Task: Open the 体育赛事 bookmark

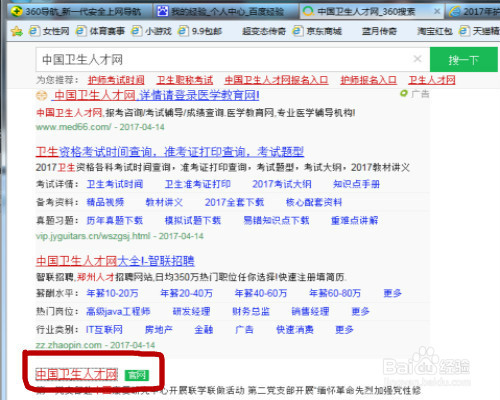Action: click(100, 31)
